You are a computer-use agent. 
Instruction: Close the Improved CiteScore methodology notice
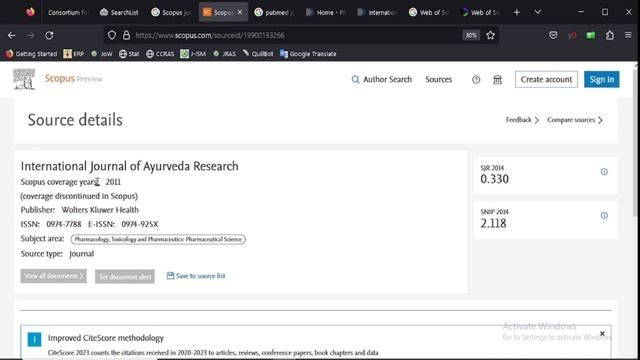coord(602,333)
